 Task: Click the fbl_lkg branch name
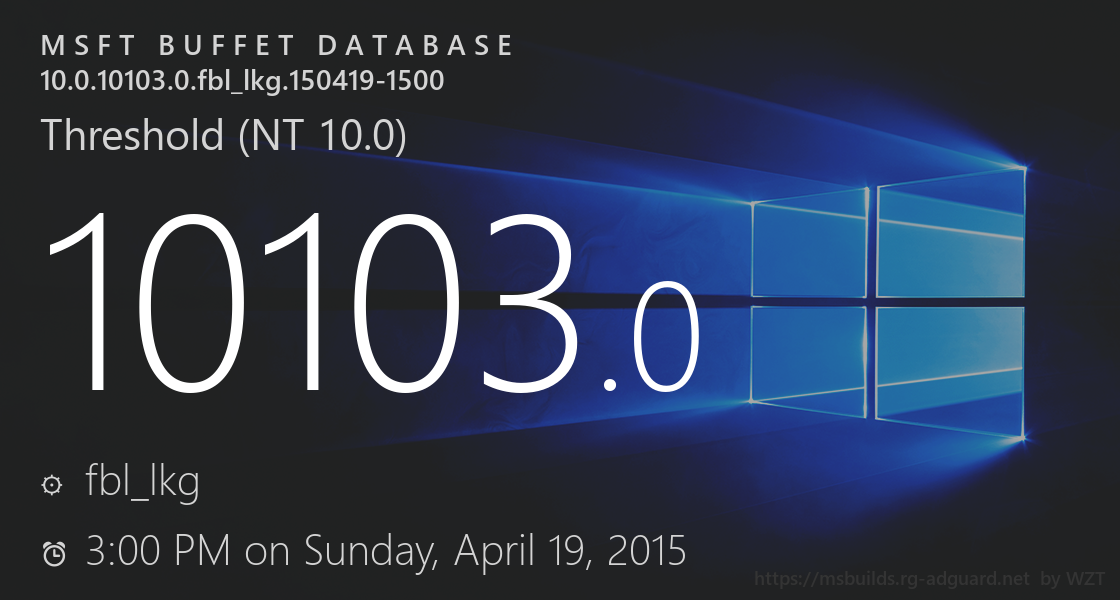143,483
